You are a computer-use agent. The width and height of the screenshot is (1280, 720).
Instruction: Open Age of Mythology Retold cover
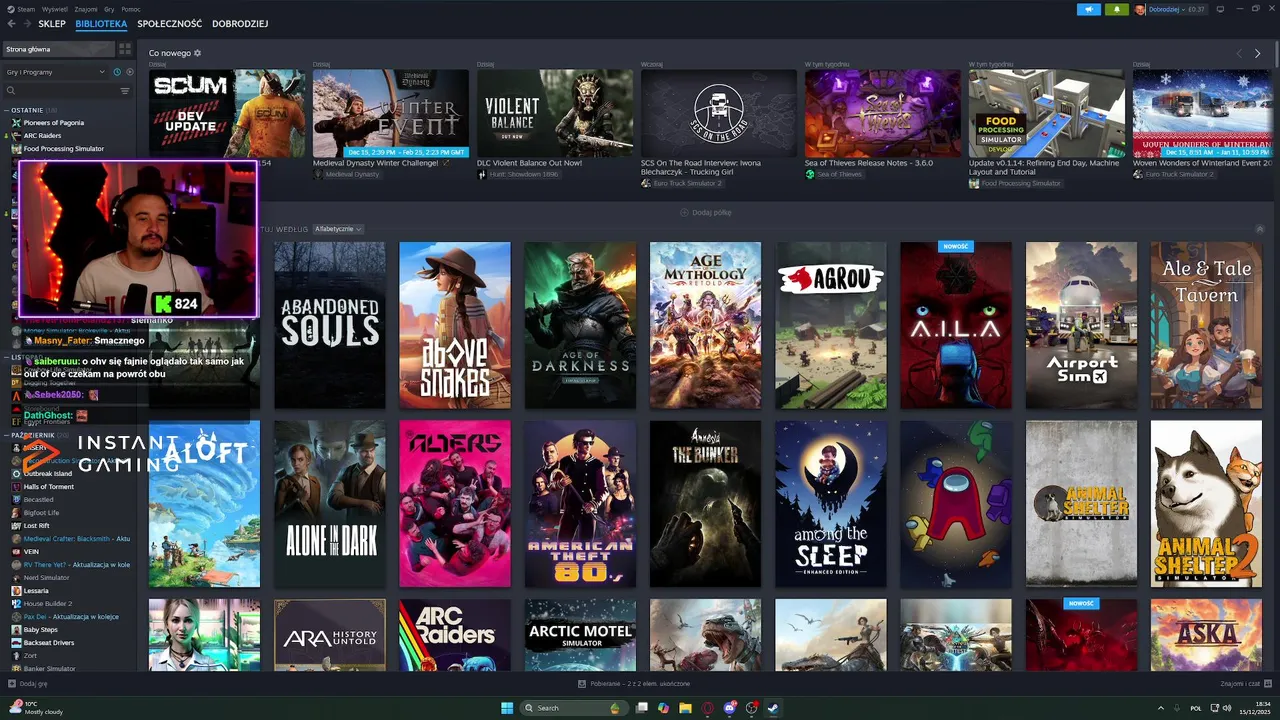pos(705,325)
